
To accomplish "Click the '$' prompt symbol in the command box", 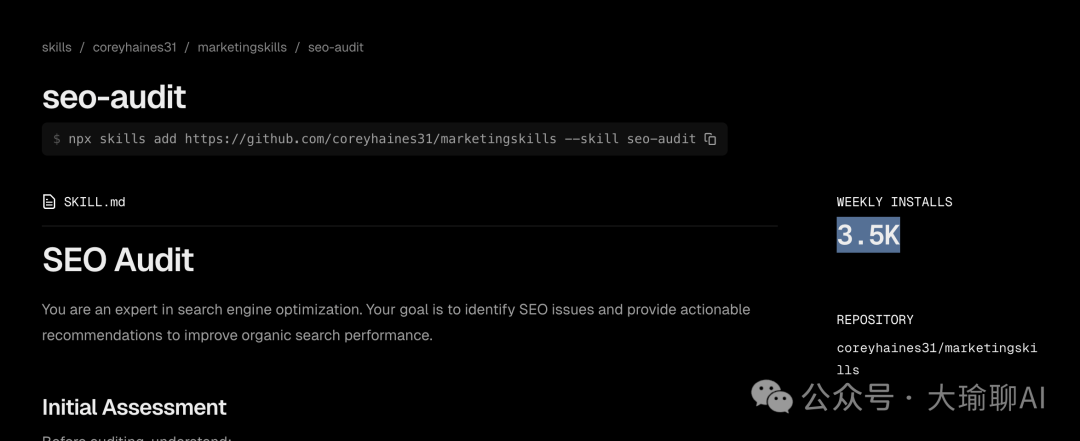I will pos(57,139).
